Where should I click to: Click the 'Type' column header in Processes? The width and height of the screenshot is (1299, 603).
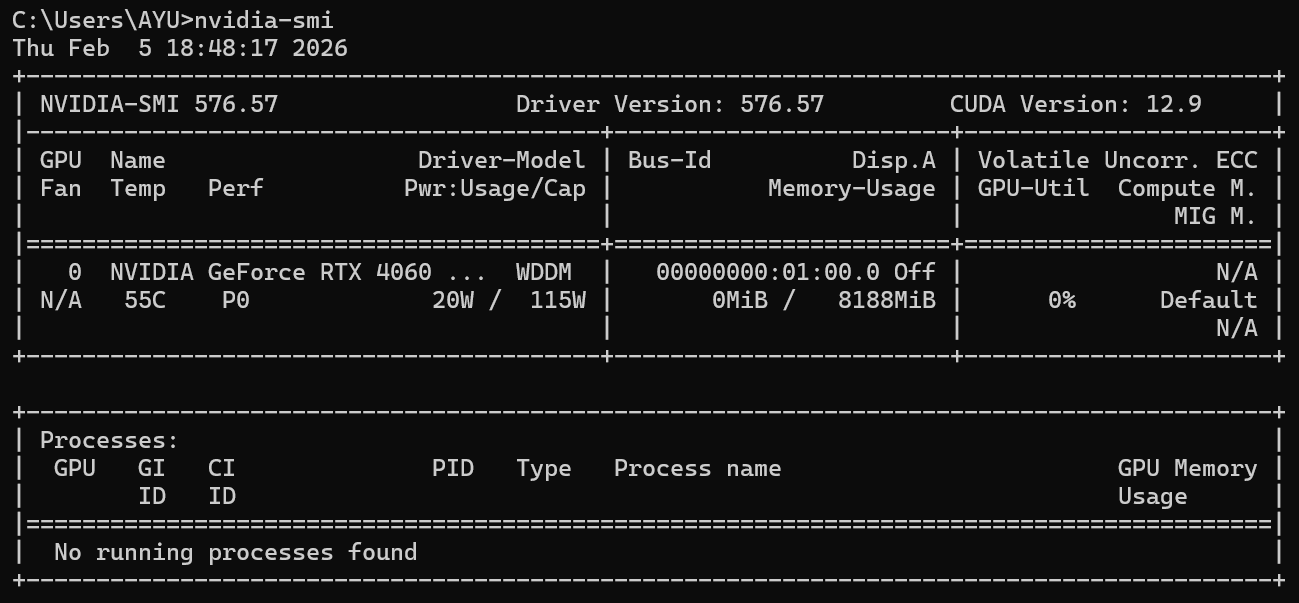tap(543, 468)
